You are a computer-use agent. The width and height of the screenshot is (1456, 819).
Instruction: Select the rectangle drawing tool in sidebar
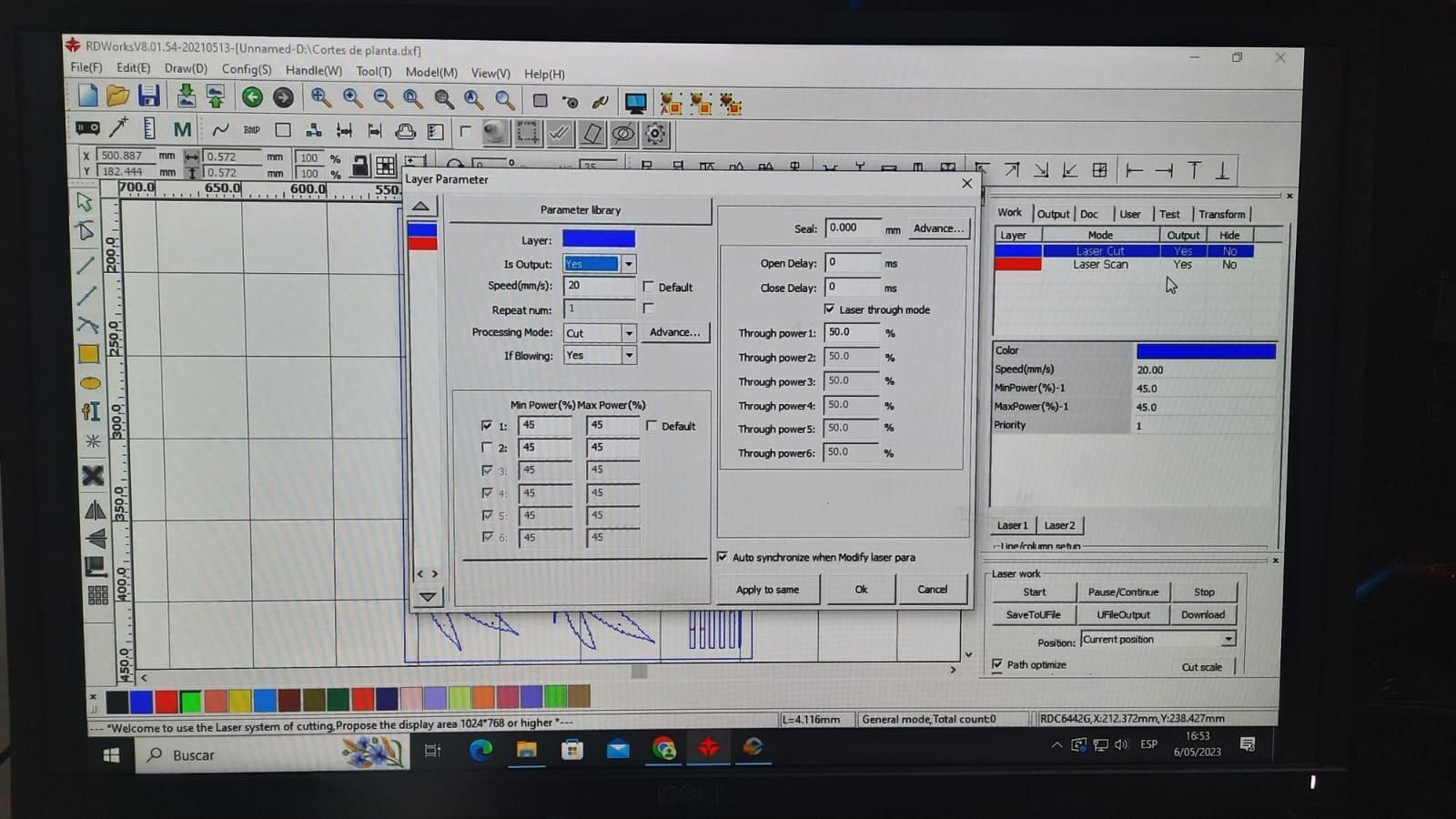pos(89,354)
